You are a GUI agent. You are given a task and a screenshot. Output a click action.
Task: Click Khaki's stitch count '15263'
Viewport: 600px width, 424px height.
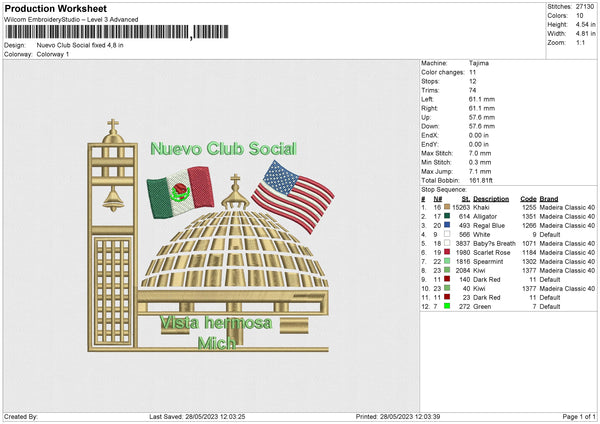pyautogui.click(x=461, y=207)
